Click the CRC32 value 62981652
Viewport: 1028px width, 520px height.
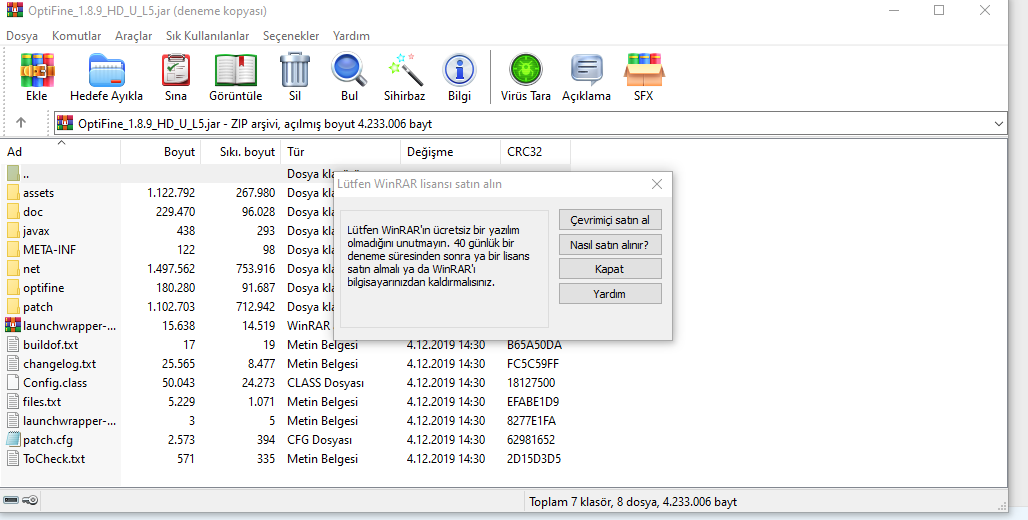531,439
